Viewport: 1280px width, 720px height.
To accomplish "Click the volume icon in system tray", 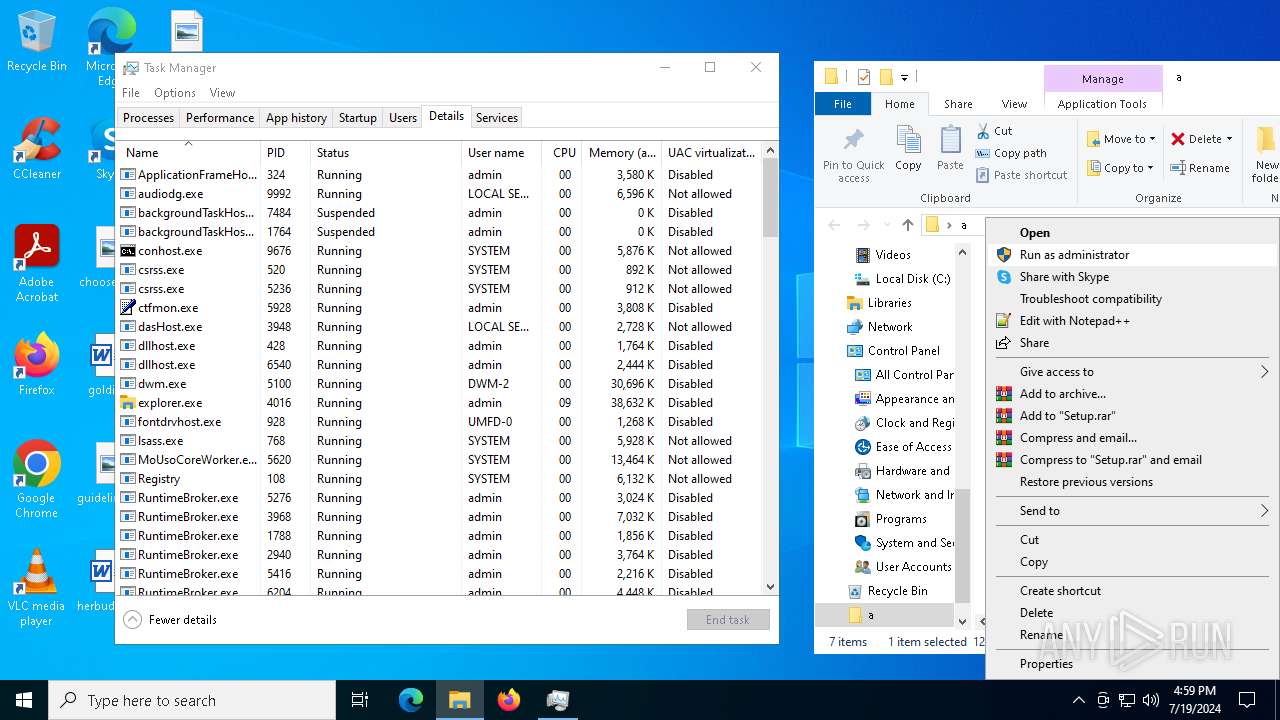I will pos(1151,700).
